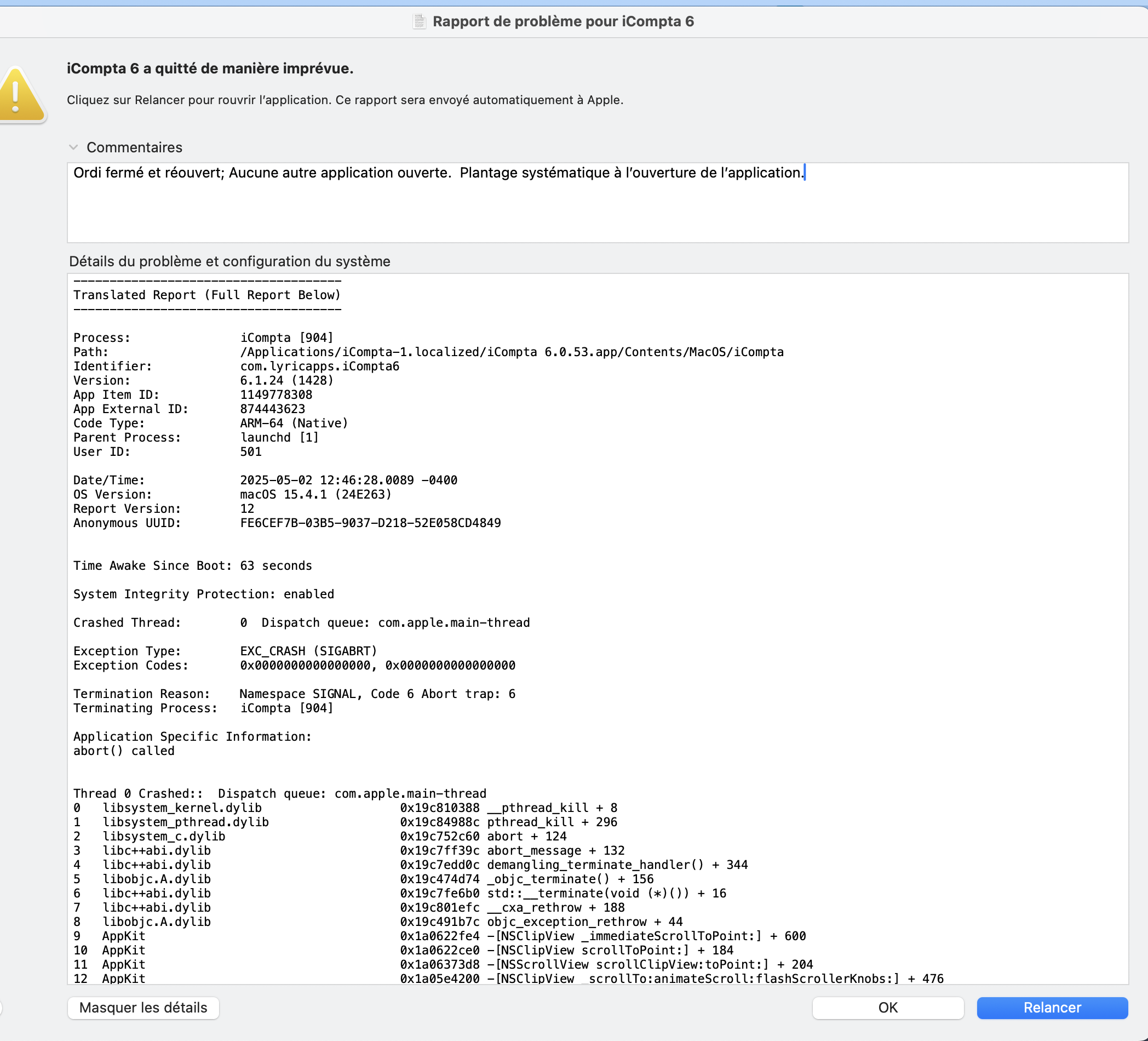
Task: Click the 'Translated Report (Full Report Below)' line
Action: click(x=206, y=295)
